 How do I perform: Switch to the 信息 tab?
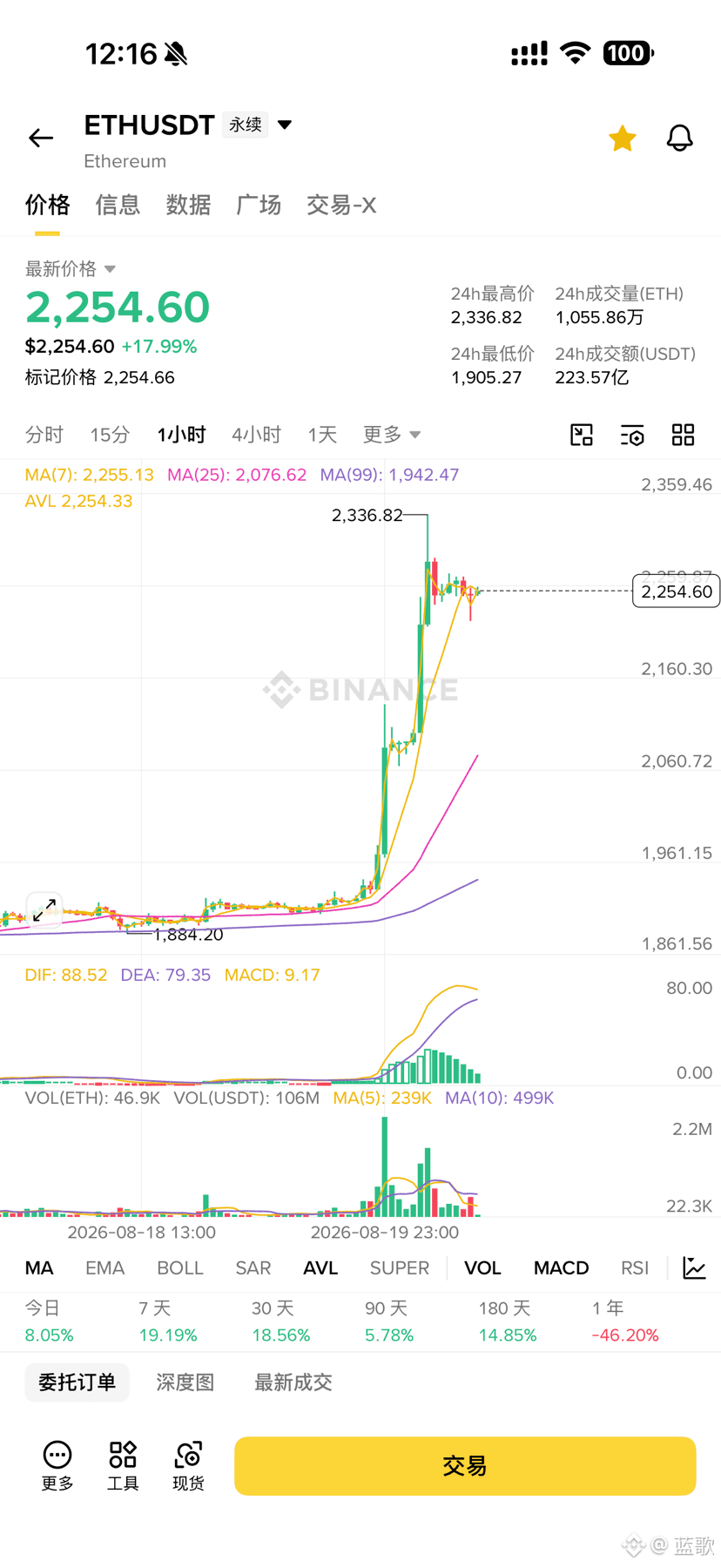pyautogui.click(x=118, y=205)
